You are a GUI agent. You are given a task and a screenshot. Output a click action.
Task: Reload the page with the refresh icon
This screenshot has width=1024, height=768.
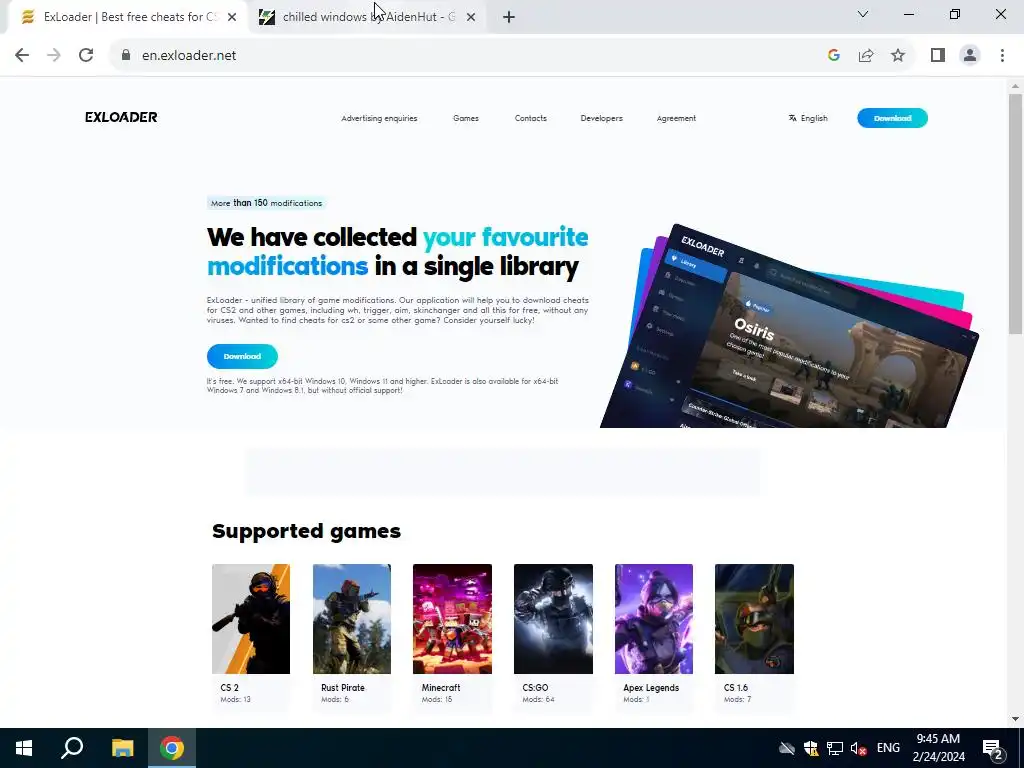click(x=86, y=56)
